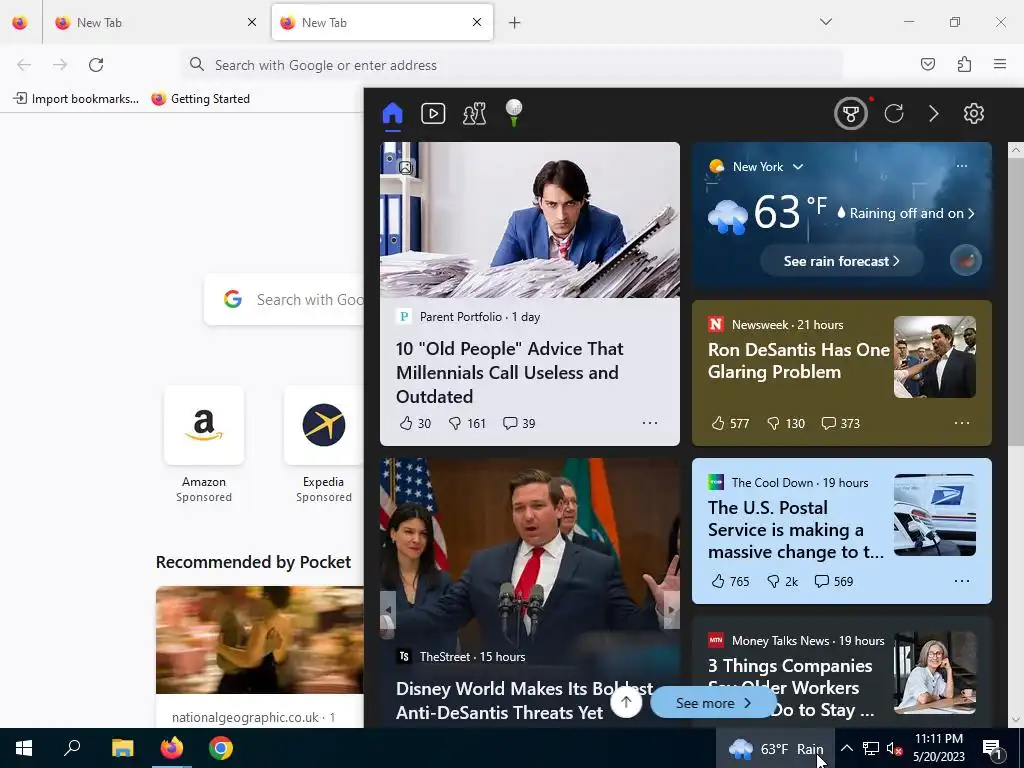
Task: Open comments on Newsweek article
Action: coord(840,423)
